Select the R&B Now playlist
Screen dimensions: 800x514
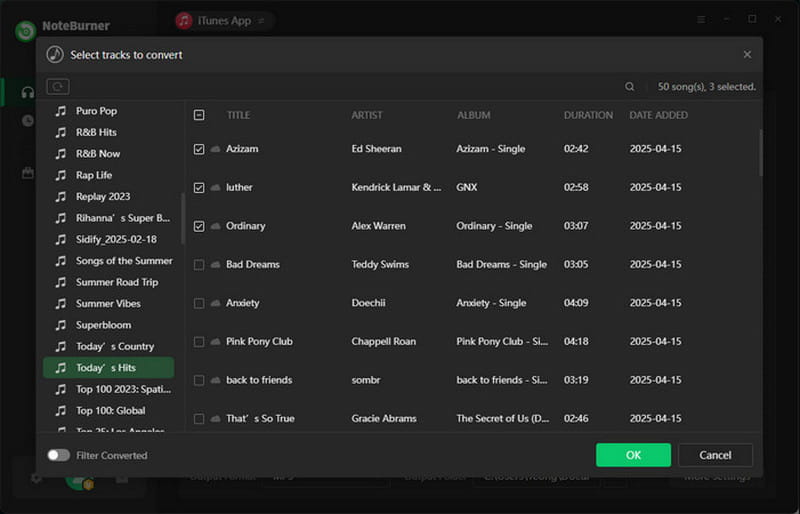tap(109, 154)
